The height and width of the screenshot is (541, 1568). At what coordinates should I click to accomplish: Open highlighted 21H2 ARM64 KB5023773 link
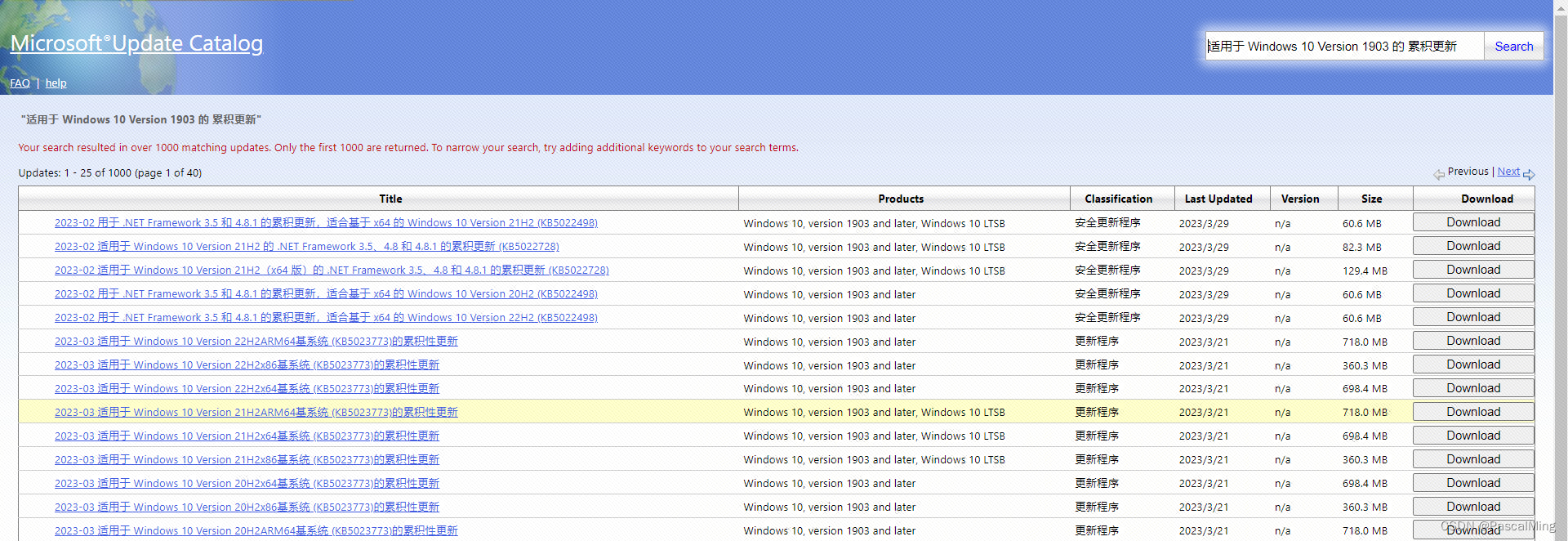click(256, 413)
